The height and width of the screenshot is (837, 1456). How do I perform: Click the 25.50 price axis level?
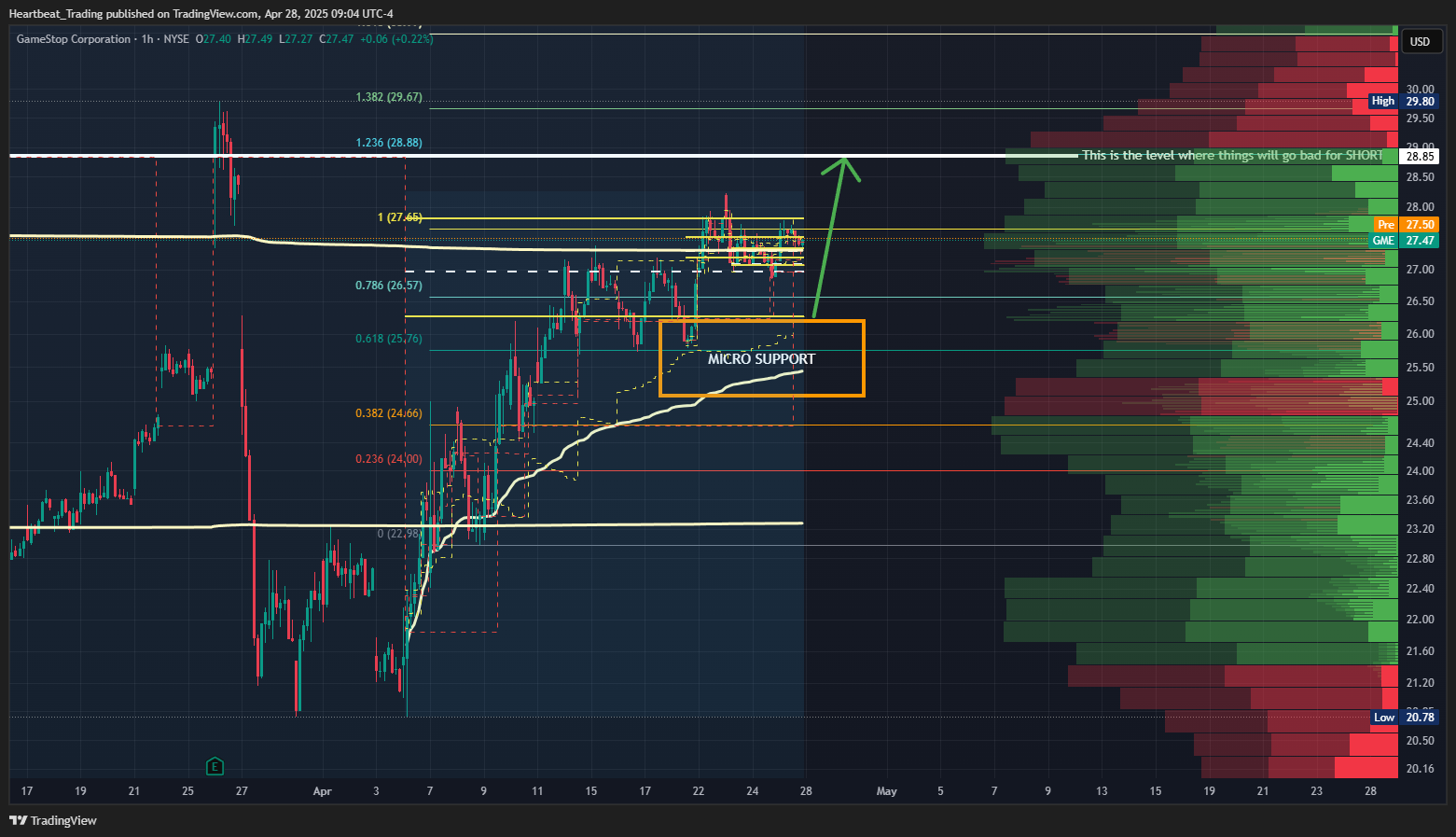[x=1420, y=368]
